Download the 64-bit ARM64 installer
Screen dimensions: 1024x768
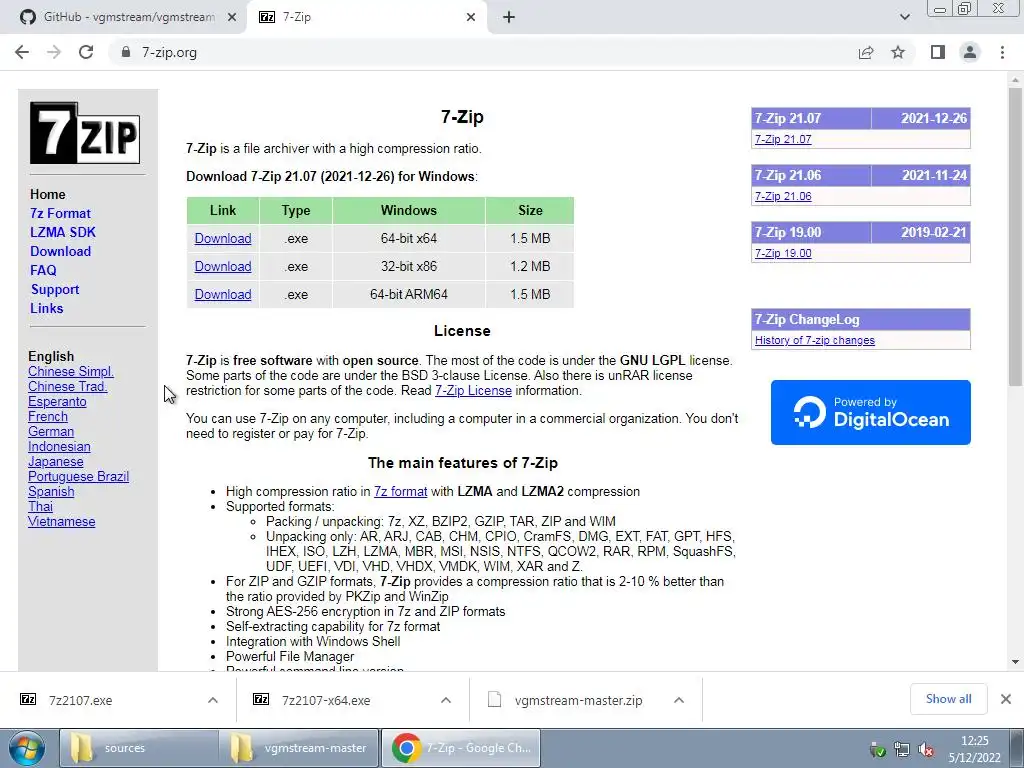tap(223, 295)
